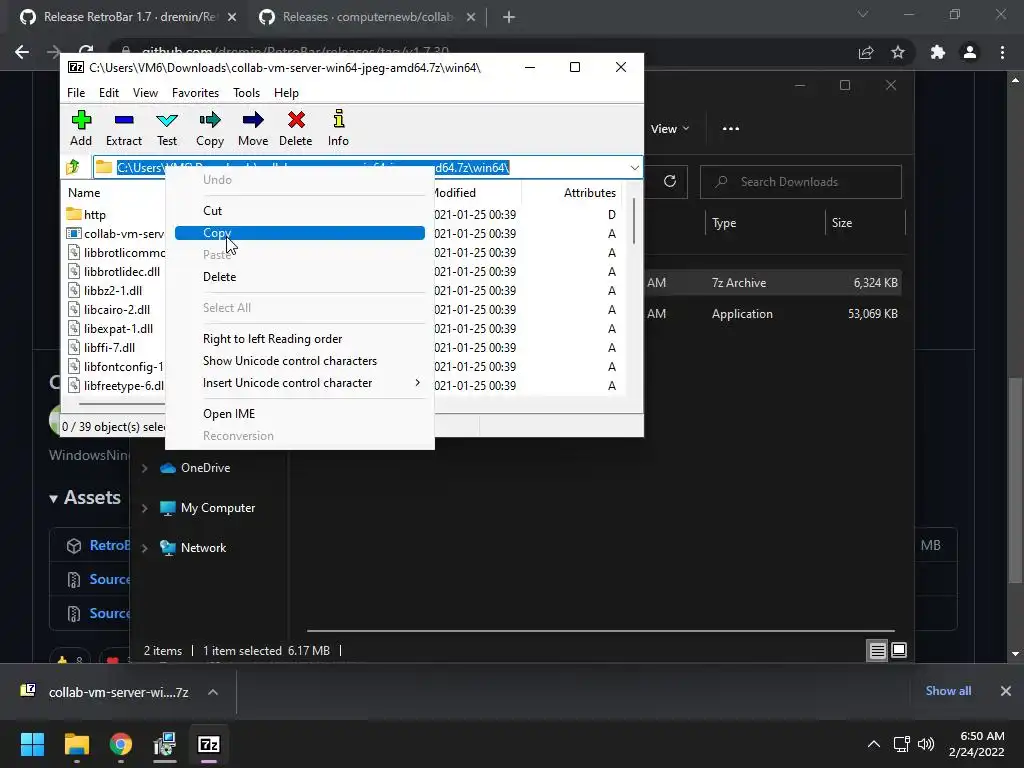
Task: Select My Computer in Explorer sidebar
Action: [217, 508]
